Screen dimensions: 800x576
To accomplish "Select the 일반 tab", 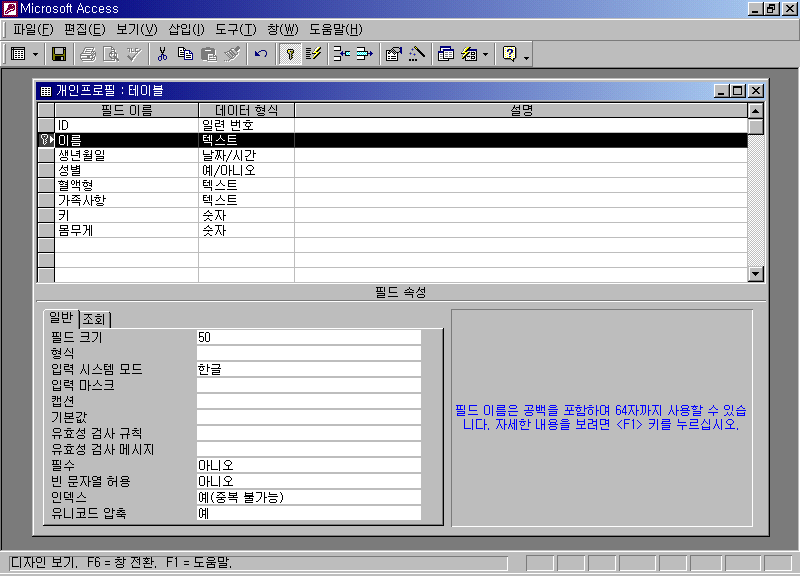I will tap(61, 318).
